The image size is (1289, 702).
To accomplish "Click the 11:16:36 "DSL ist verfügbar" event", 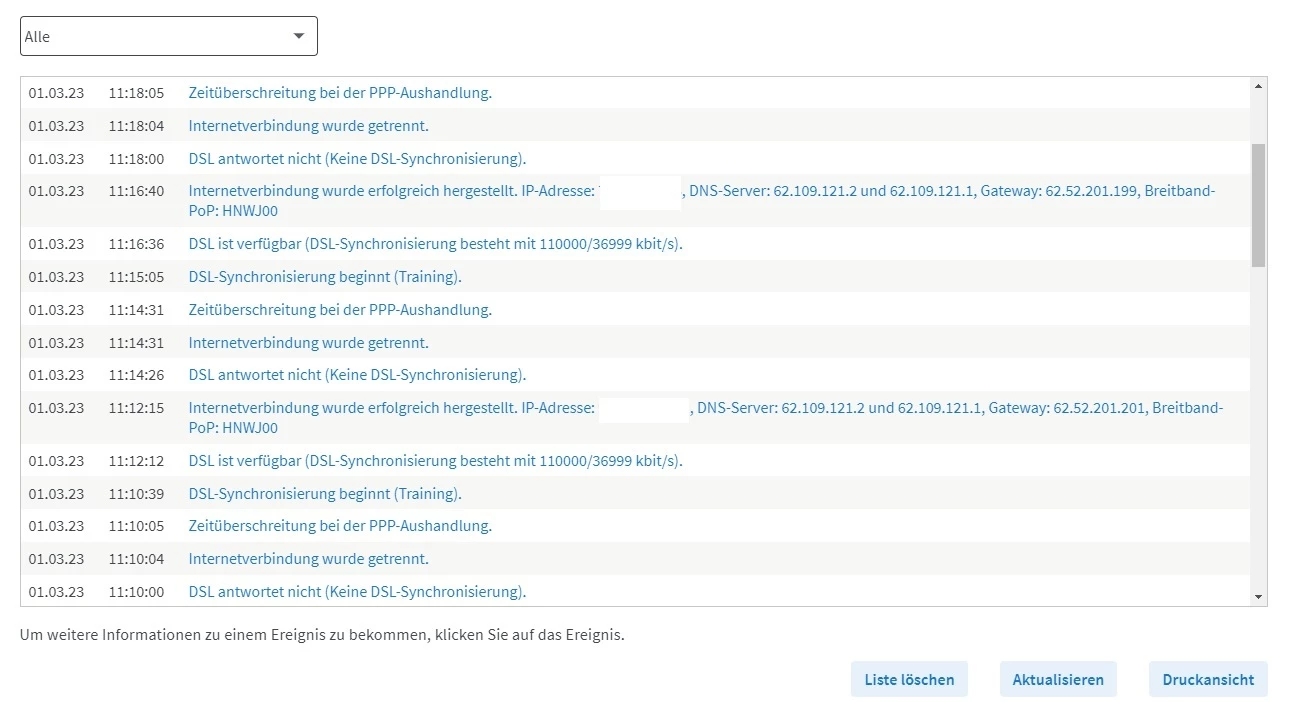I will (x=435, y=244).
